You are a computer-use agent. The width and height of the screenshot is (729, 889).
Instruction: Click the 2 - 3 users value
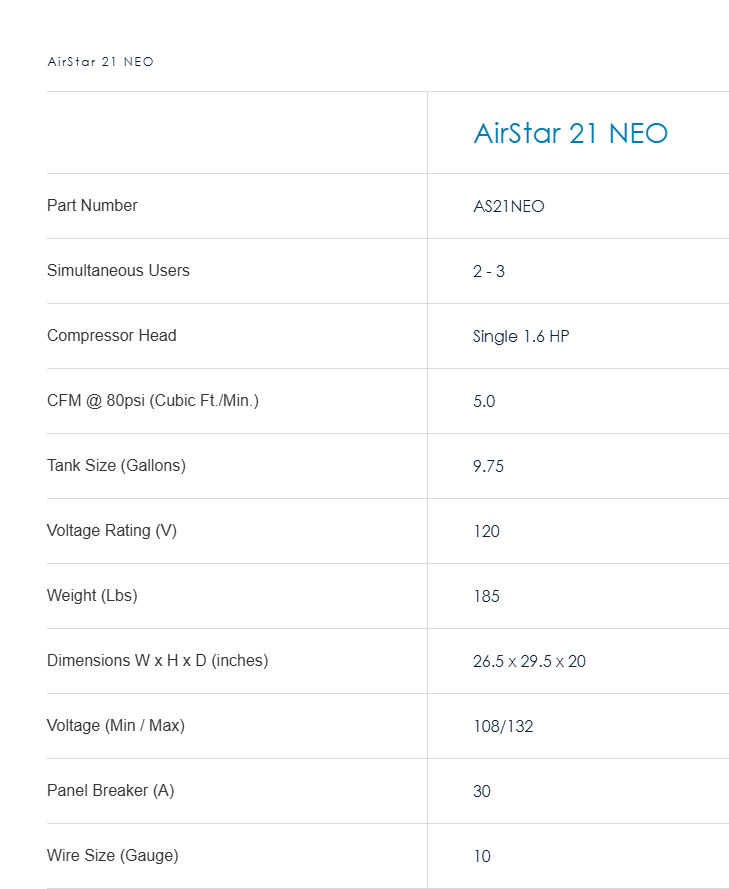[x=488, y=271]
